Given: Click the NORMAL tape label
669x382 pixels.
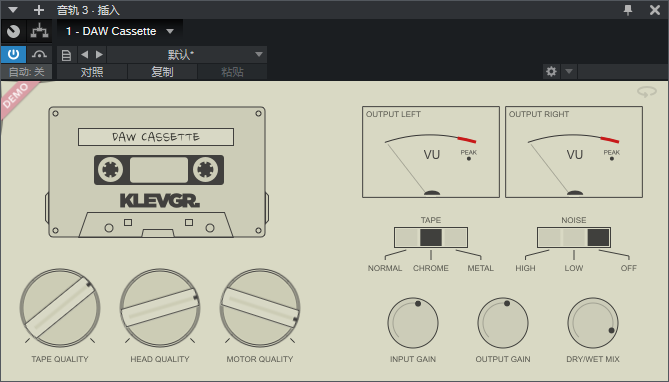Looking at the screenshot, I should pyautogui.click(x=385, y=268).
